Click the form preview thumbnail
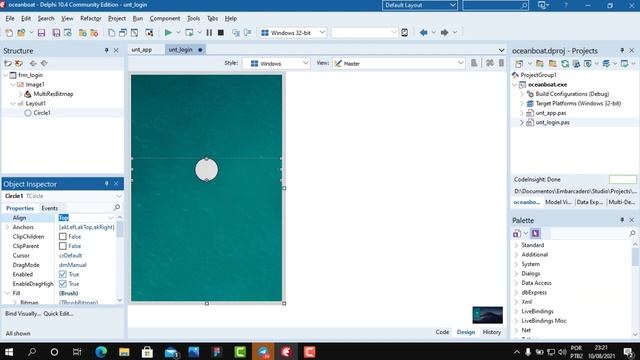This screenshot has height=360, width=640. tap(488, 315)
